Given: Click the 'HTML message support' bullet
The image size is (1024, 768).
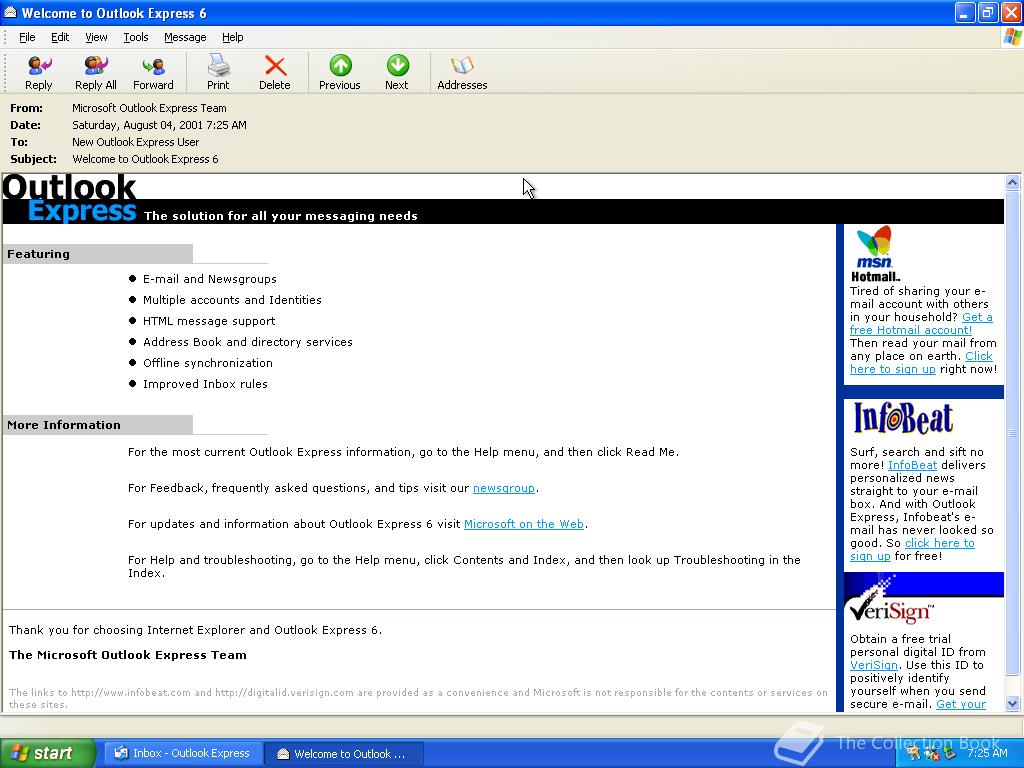Looking at the screenshot, I should pyautogui.click(x=209, y=321).
